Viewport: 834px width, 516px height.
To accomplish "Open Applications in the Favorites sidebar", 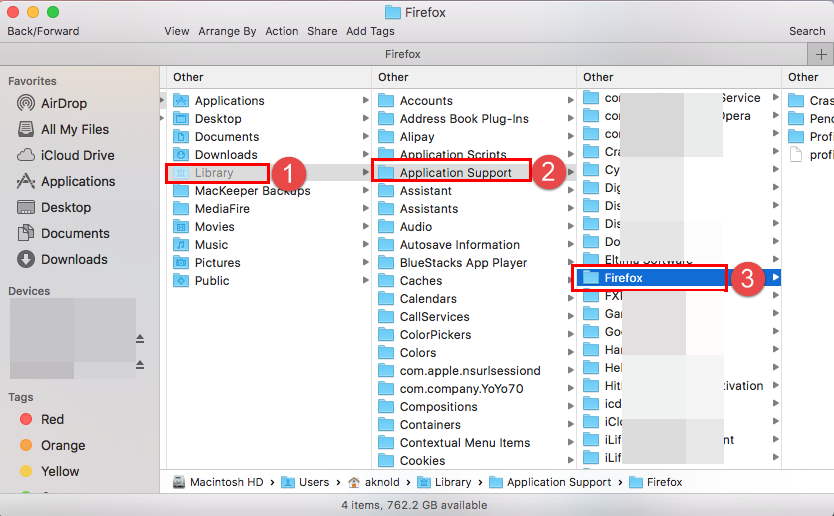I will pos(66,181).
